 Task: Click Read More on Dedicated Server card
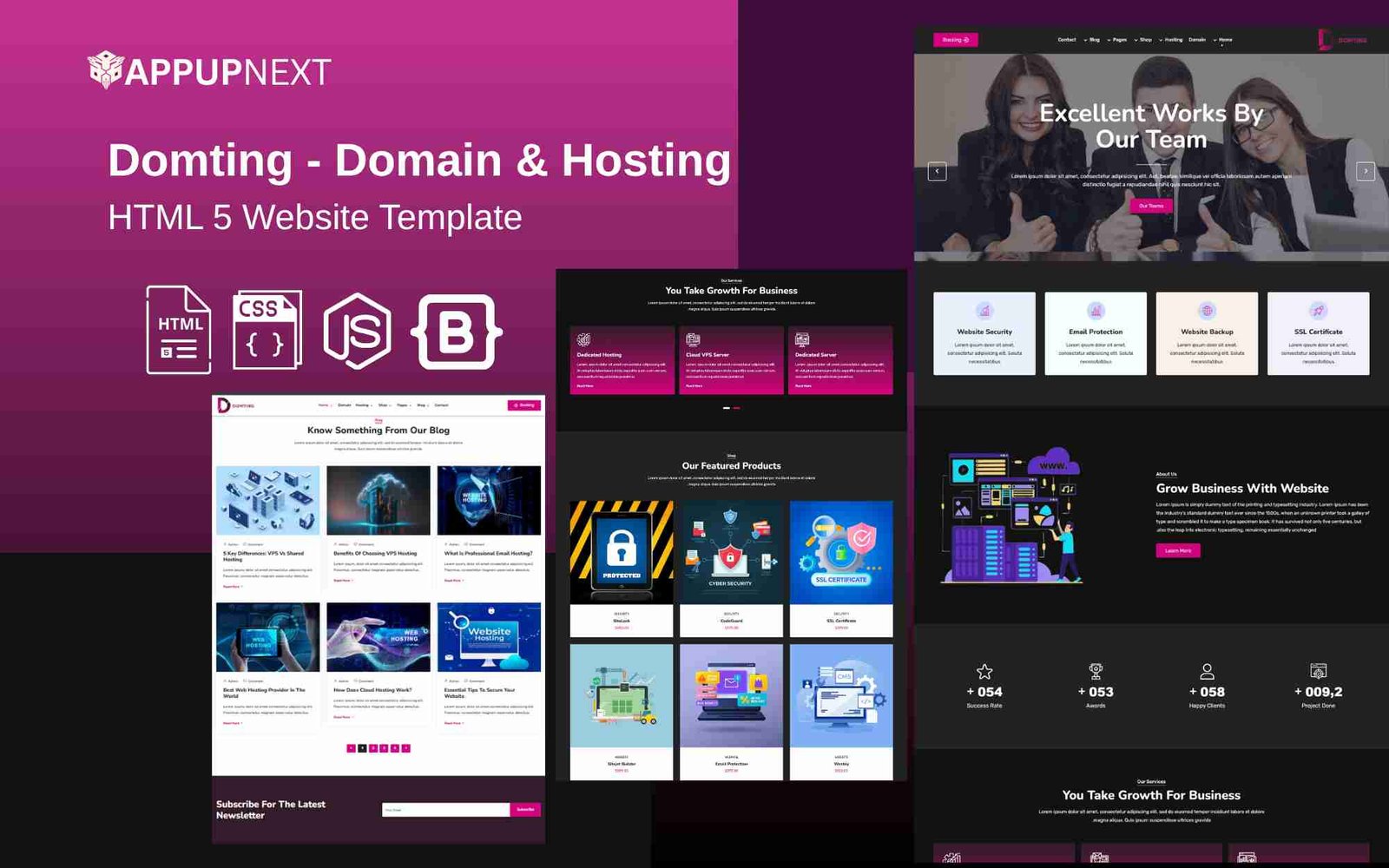point(803,386)
